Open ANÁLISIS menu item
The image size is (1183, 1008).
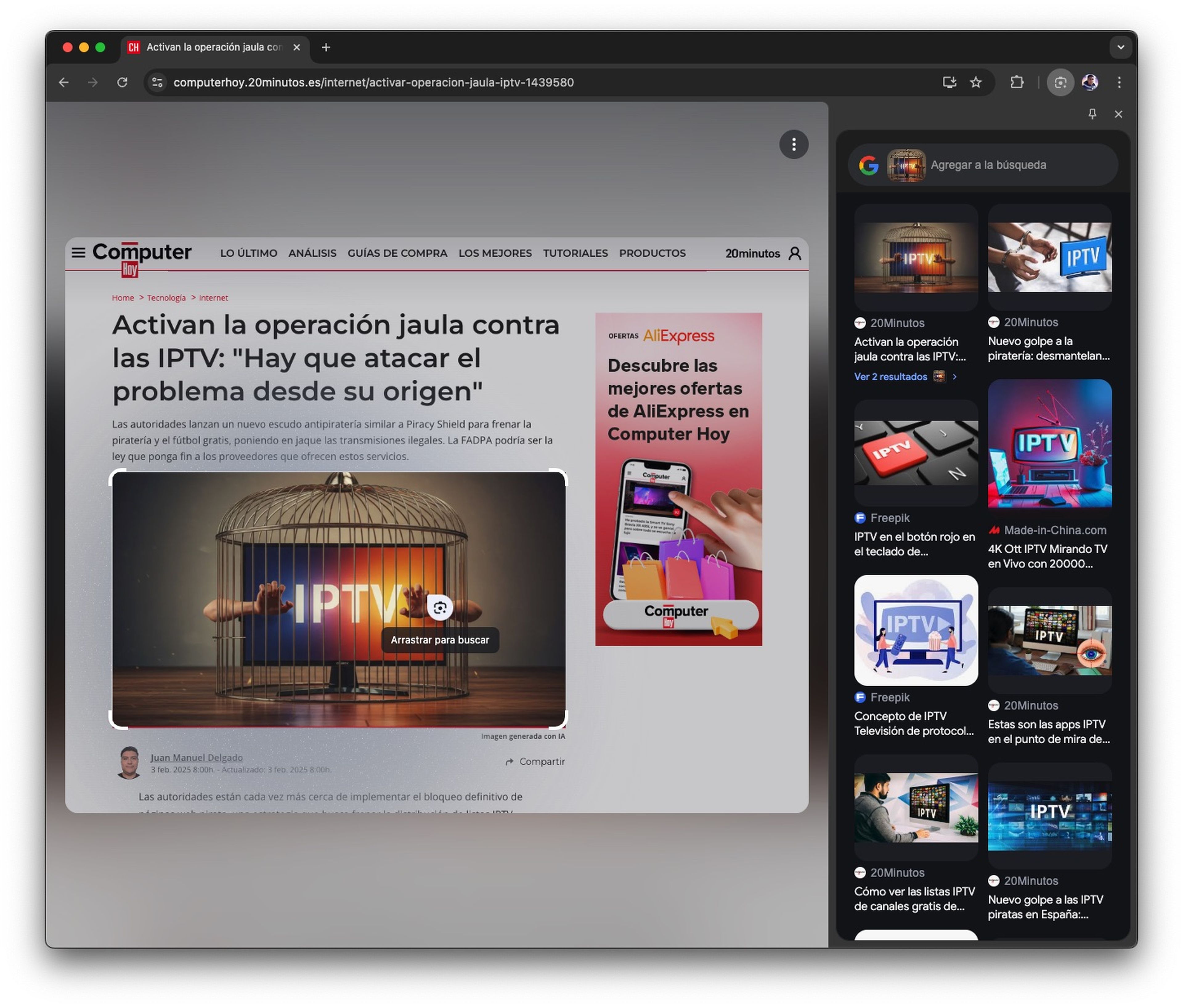click(x=312, y=253)
